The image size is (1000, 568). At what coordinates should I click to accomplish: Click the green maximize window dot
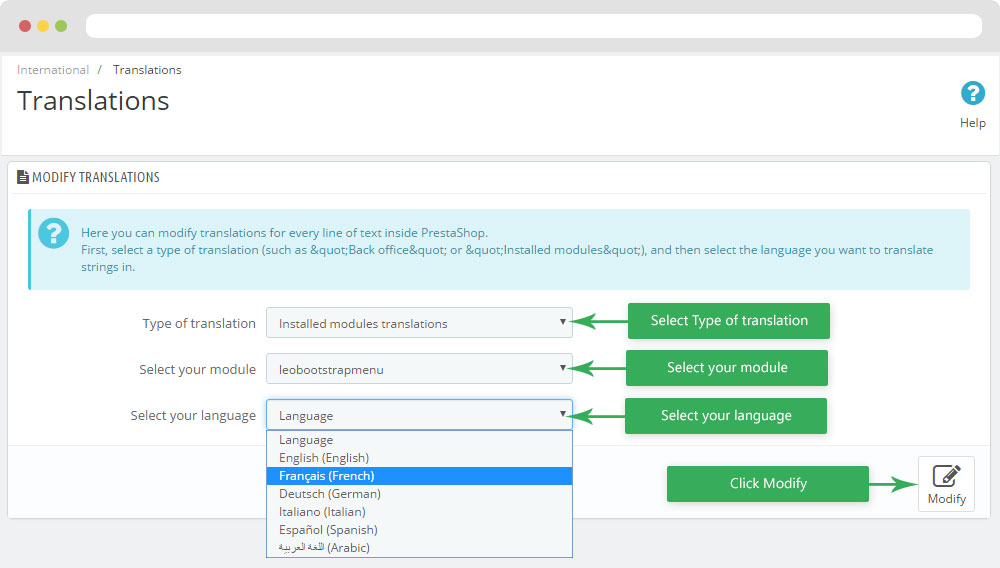pos(61,26)
